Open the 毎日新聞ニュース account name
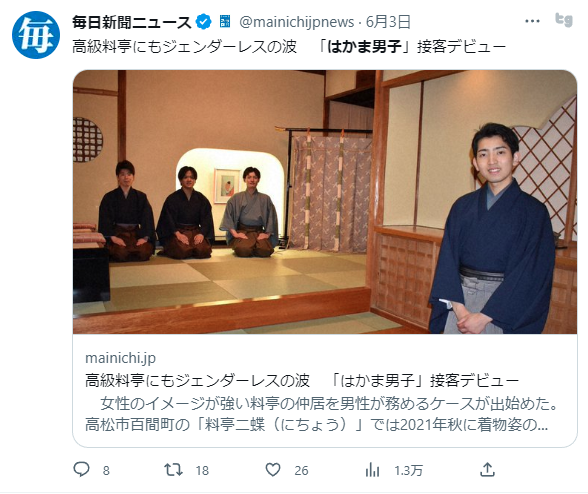Image resolution: width=588 pixels, height=494 pixels. [132, 23]
